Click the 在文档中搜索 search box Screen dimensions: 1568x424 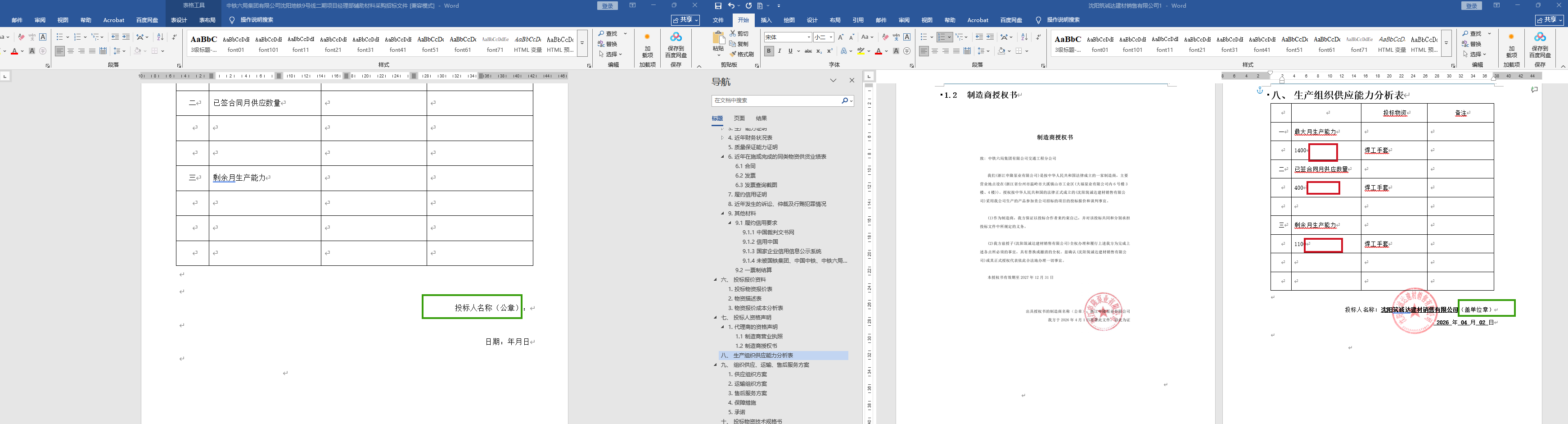776,100
